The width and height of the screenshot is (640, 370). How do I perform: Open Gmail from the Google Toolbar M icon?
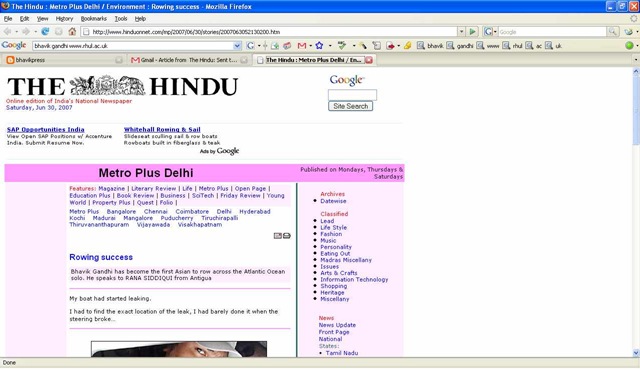tap(302, 46)
